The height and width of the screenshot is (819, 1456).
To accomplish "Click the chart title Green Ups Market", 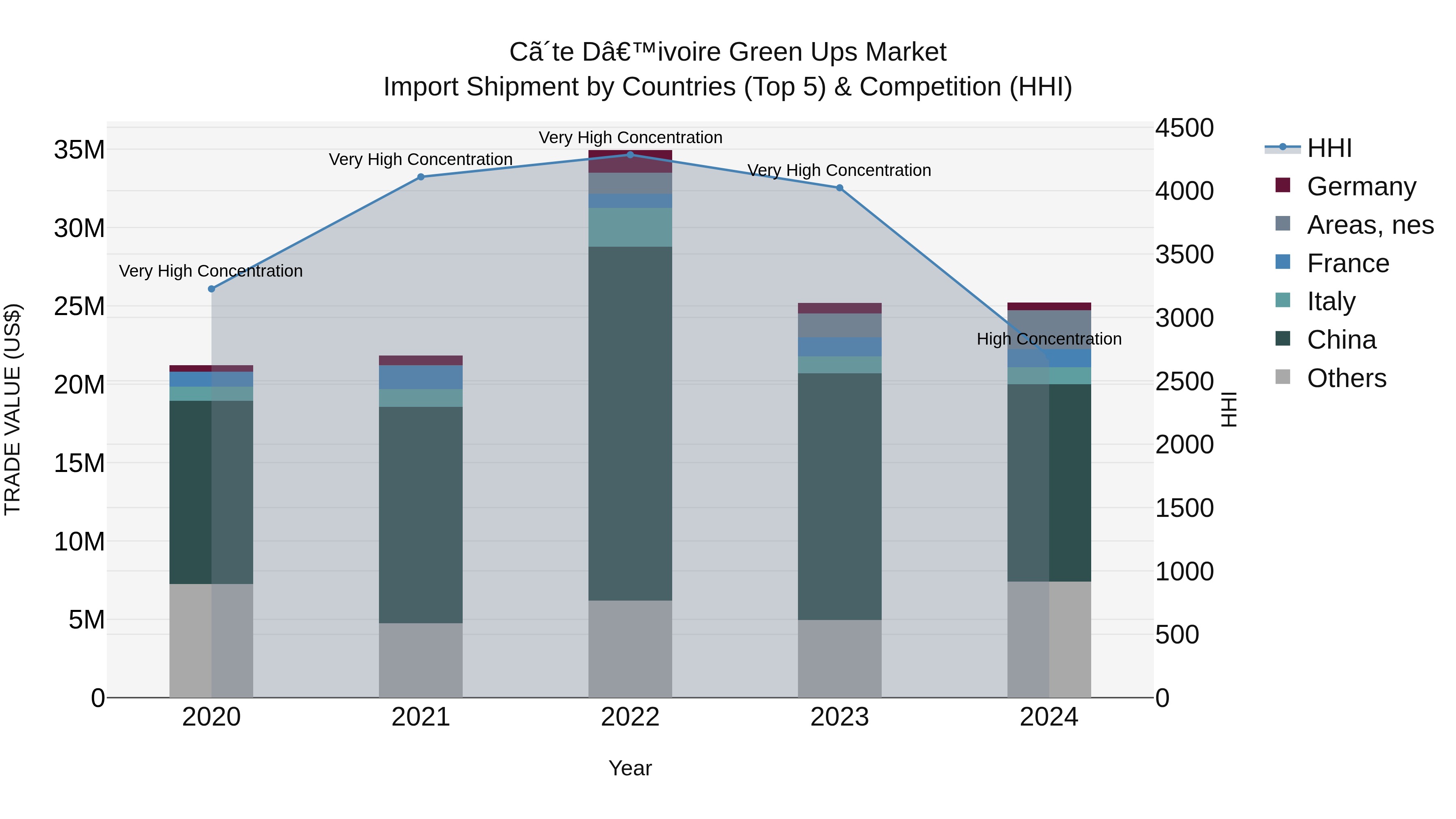I will [728, 52].
